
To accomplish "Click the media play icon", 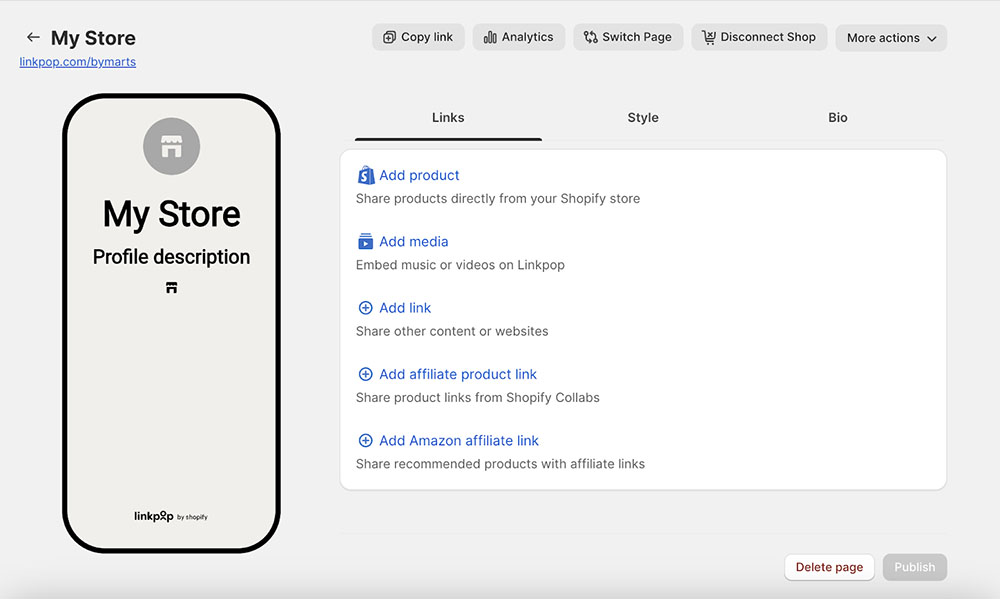I will pos(365,241).
